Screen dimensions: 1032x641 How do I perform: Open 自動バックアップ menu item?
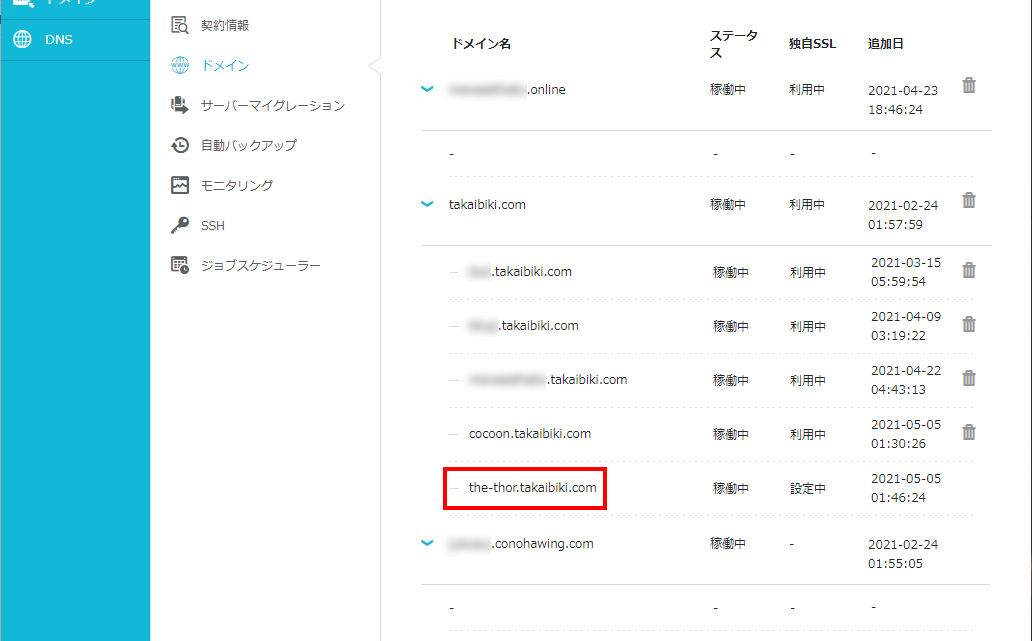coord(249,145)
